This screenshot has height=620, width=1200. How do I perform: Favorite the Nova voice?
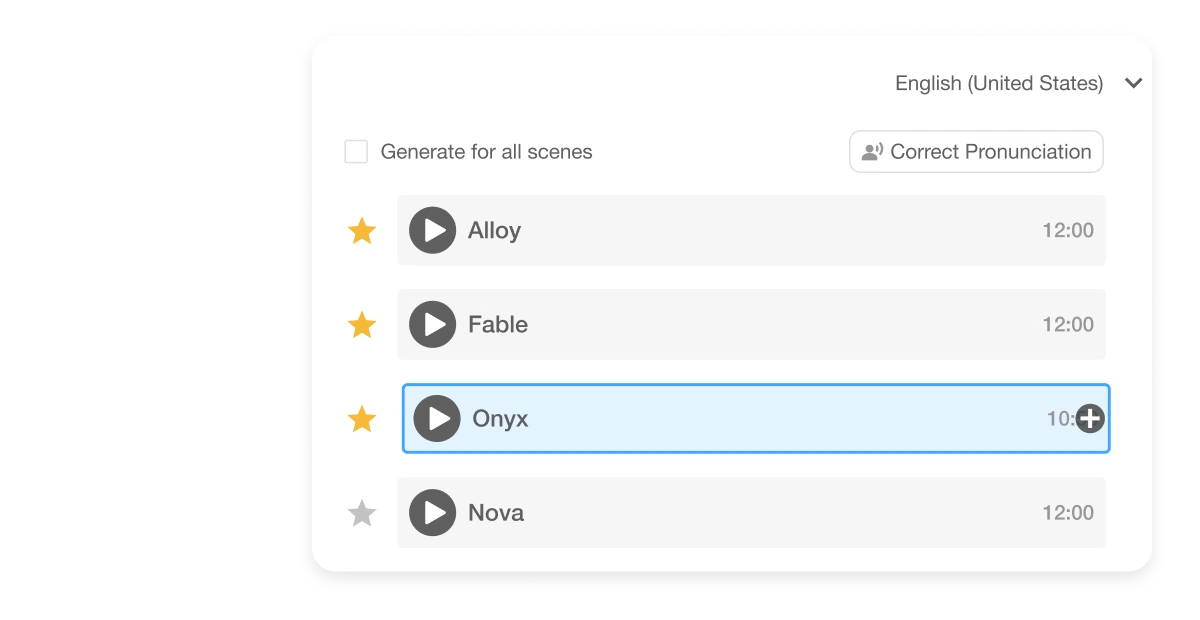(362, 512)
